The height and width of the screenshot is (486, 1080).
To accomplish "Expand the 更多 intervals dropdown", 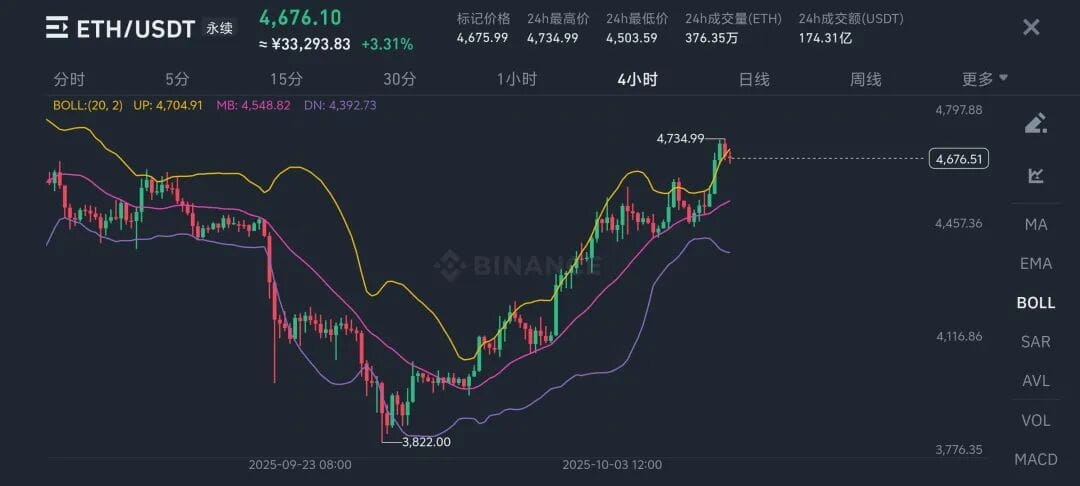I will pyautogui.click(x=985, y=79).
